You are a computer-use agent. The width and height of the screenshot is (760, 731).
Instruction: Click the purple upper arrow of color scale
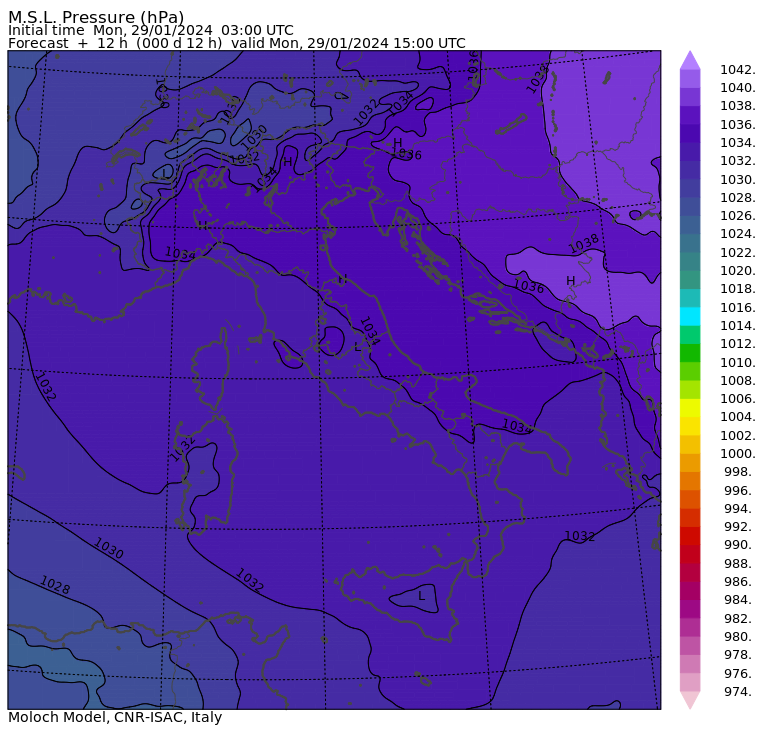690,60
